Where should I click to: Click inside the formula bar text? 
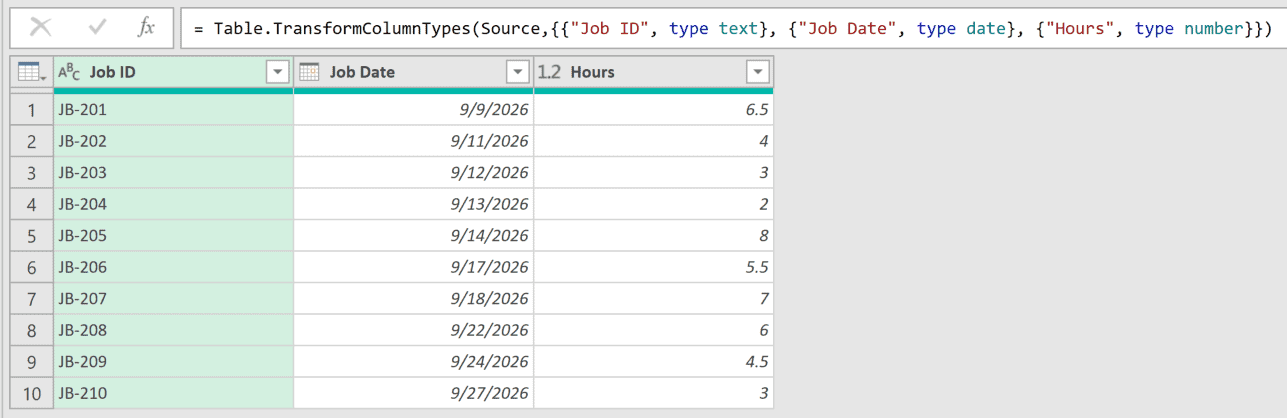(x=732, y=29)
